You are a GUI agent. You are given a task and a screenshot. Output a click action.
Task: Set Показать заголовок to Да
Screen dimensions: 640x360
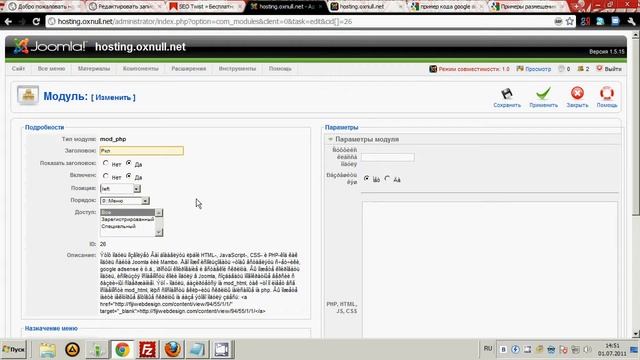[x=129, y=163]
